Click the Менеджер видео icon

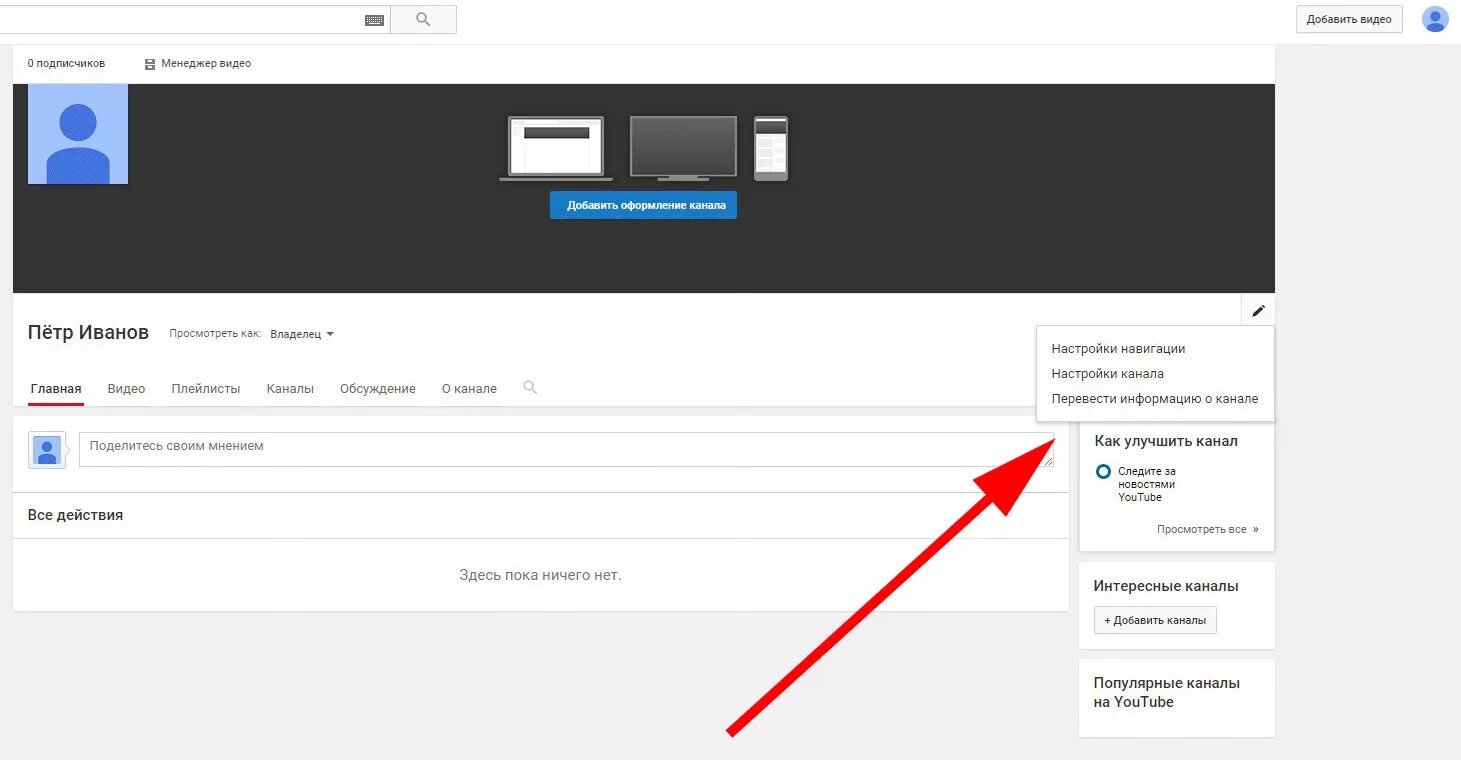tap(150, 64)
